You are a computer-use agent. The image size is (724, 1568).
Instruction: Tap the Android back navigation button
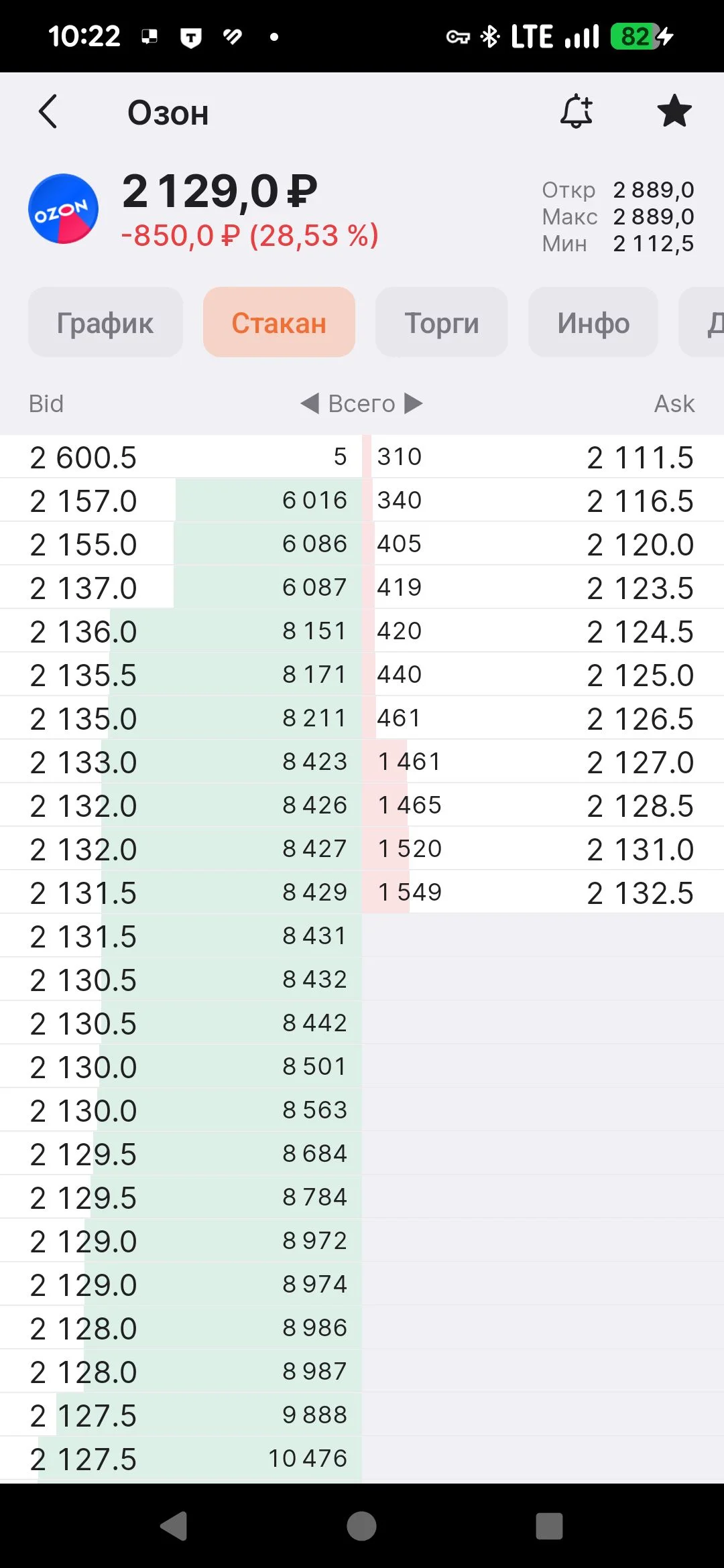174,1526
